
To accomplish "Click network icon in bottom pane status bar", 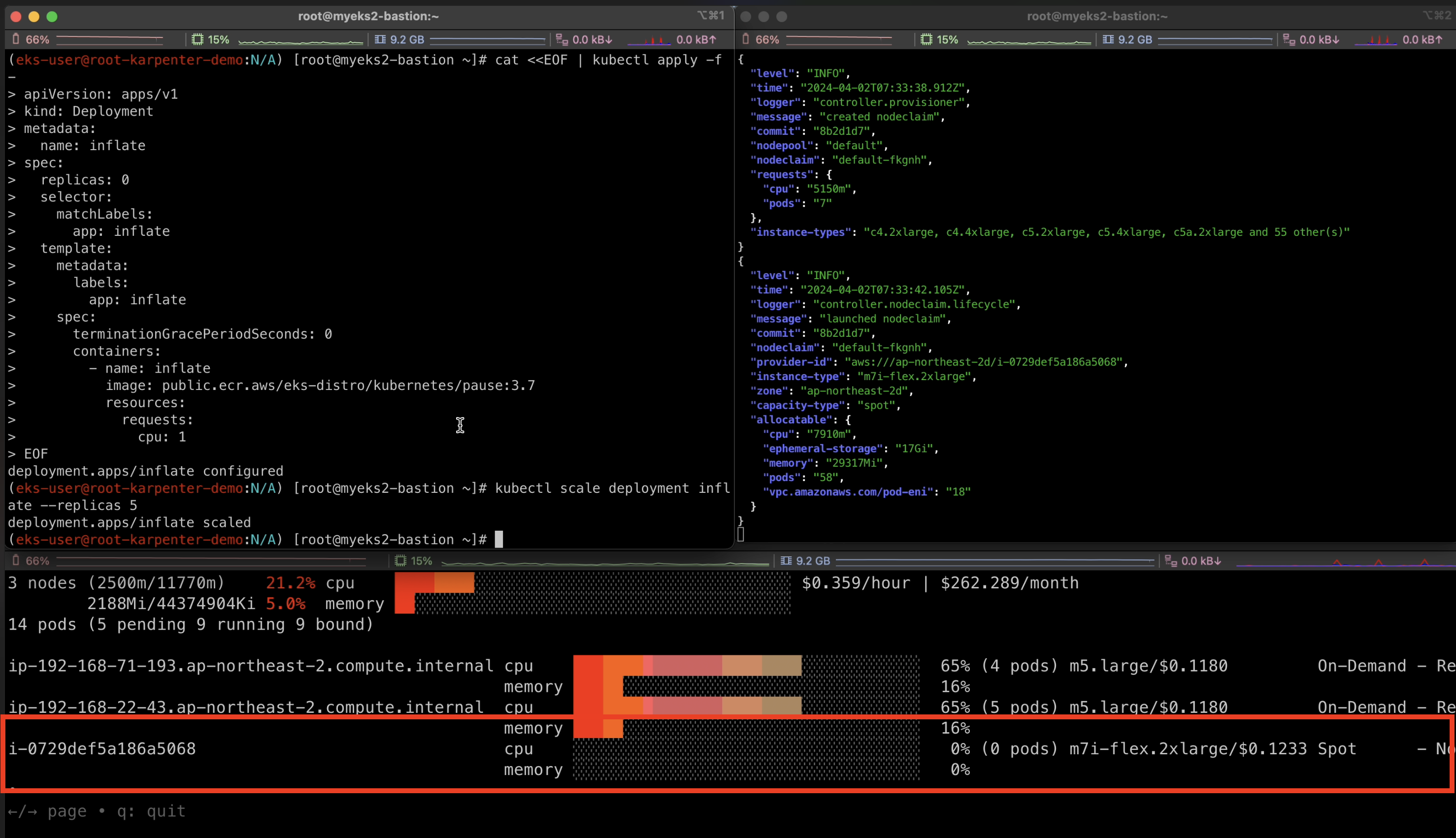I will pos(1170,561).
